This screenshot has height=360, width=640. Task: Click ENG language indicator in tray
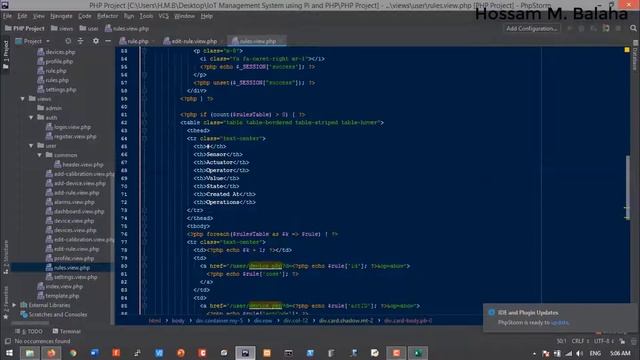pos(595,353)
